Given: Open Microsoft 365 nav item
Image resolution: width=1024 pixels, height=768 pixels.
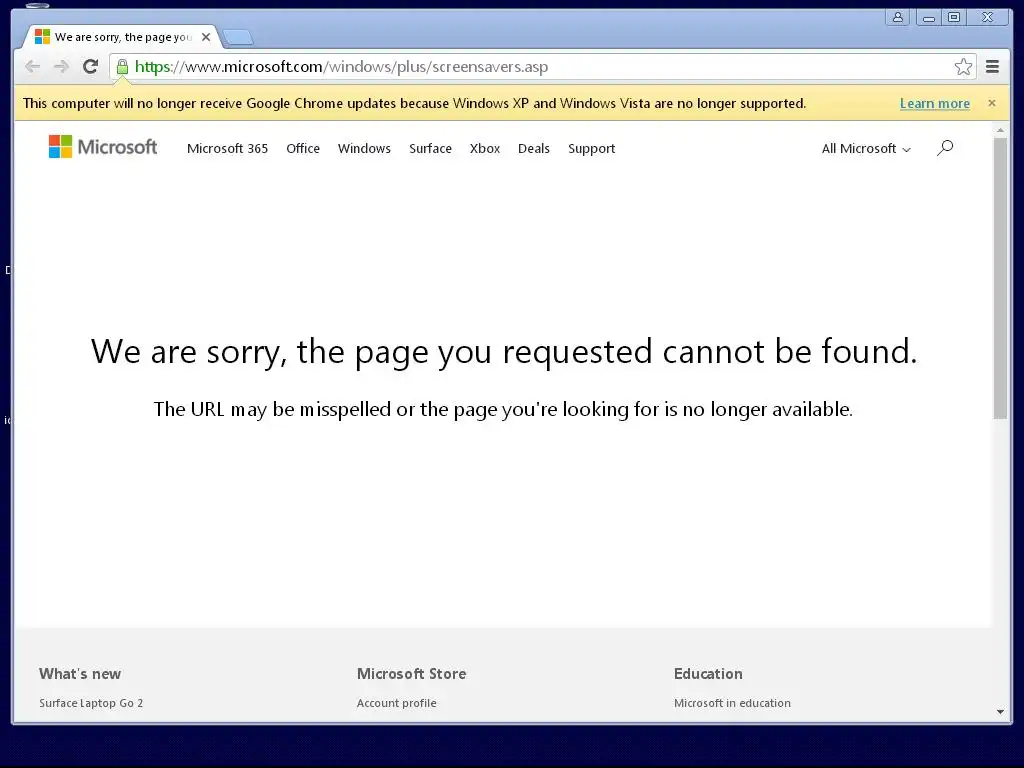Looking at the screenshot, I should tap(227, 148).
